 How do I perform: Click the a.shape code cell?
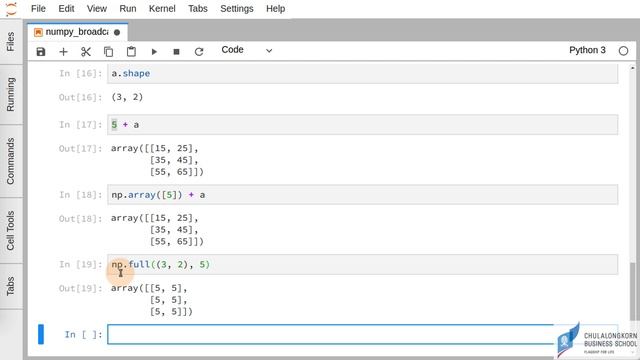[x=363, y=73]
